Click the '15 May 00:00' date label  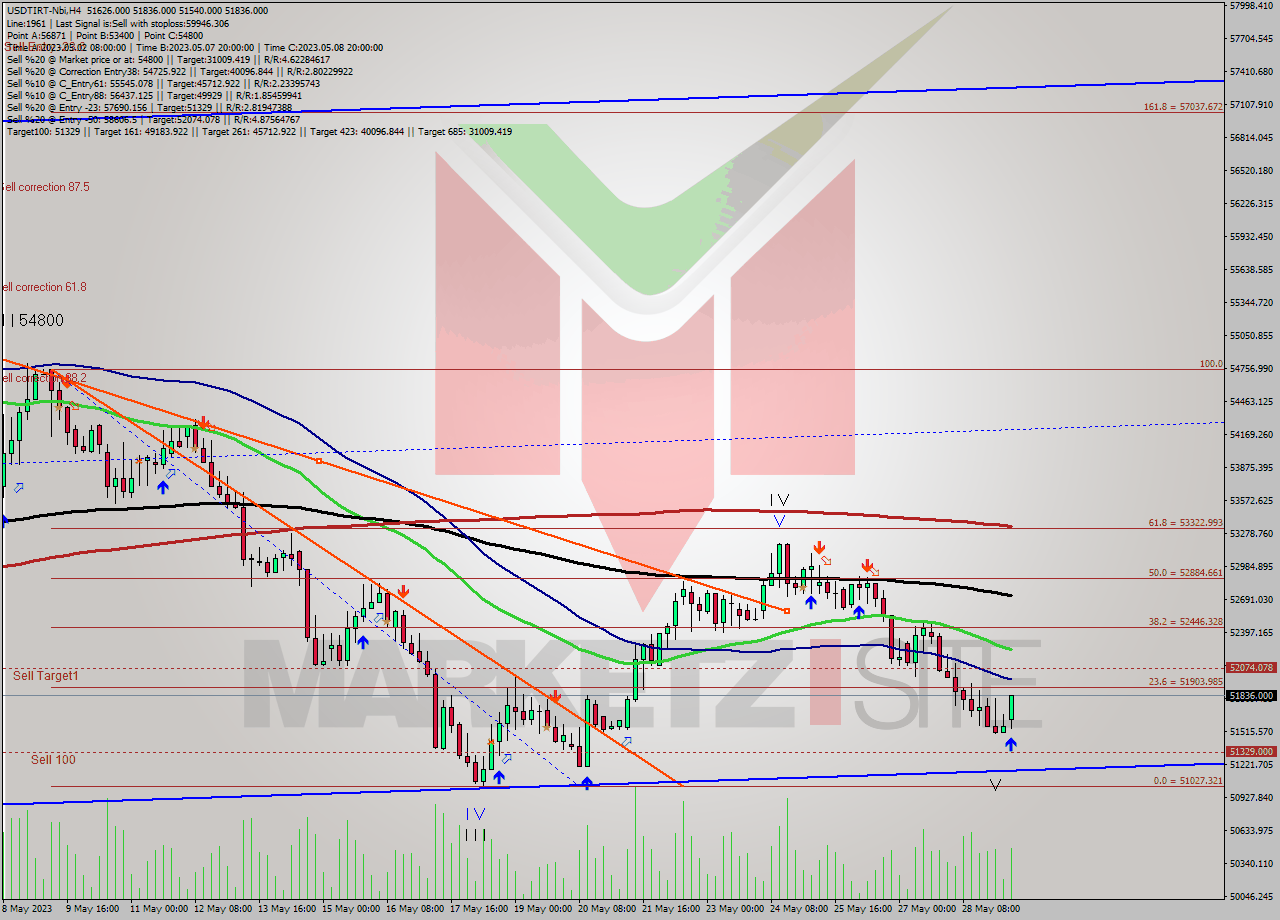(352, 909)
